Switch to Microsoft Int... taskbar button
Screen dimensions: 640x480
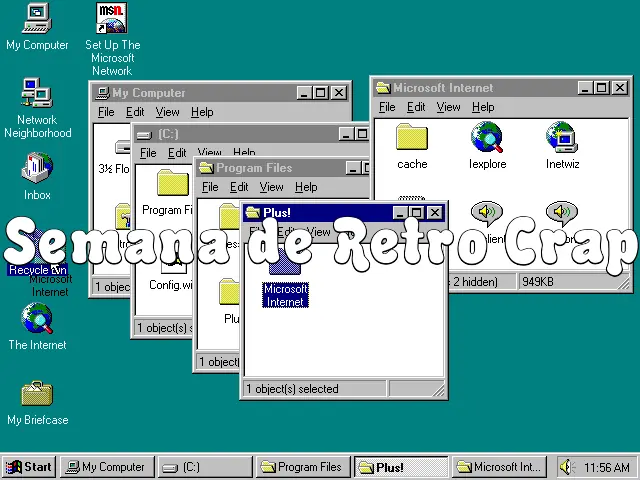click(x=499, y=467)
